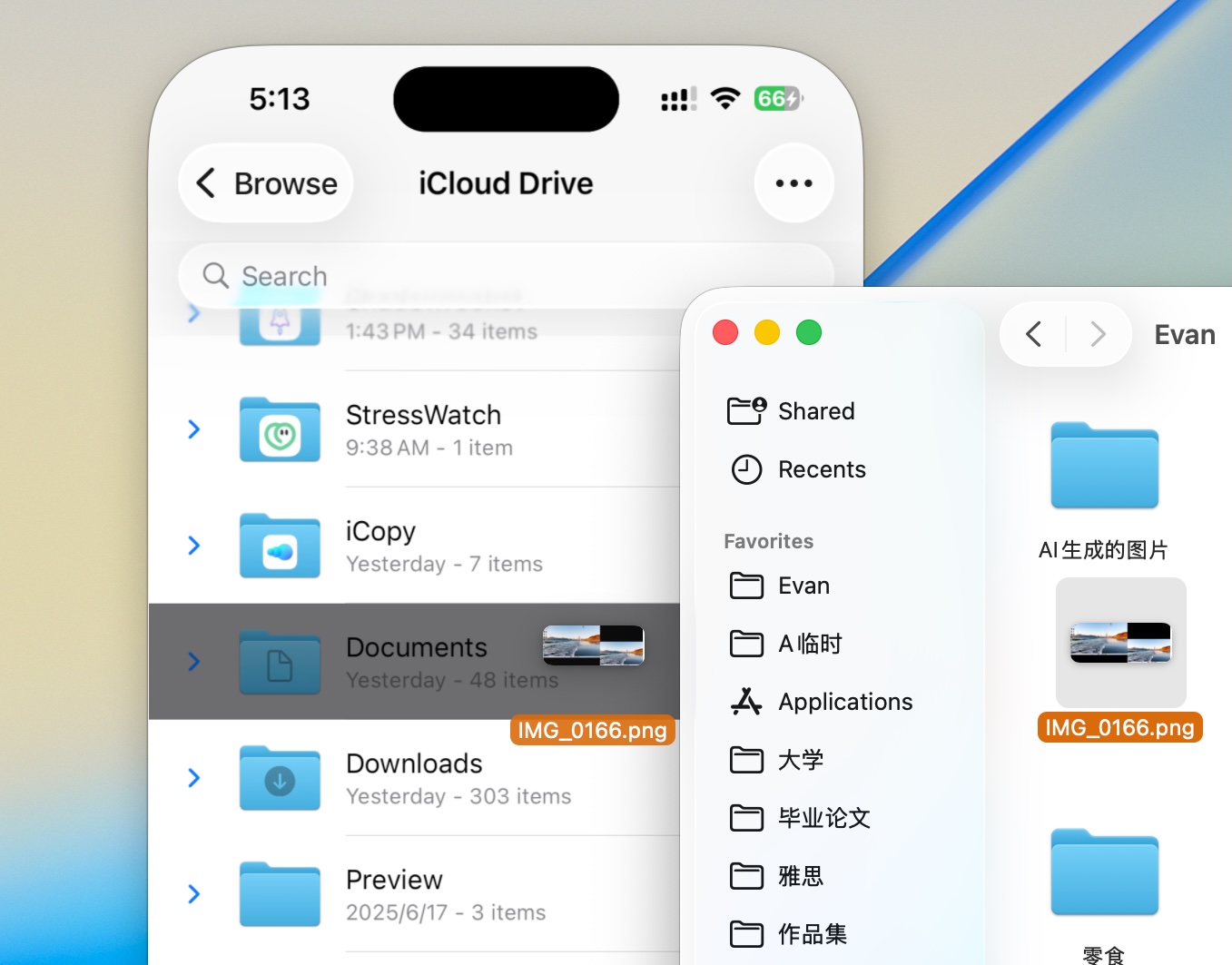This screenshot has height=965, width=1232.
Task: Open the Downloads folder icon
Action: [x=280, y=779]
